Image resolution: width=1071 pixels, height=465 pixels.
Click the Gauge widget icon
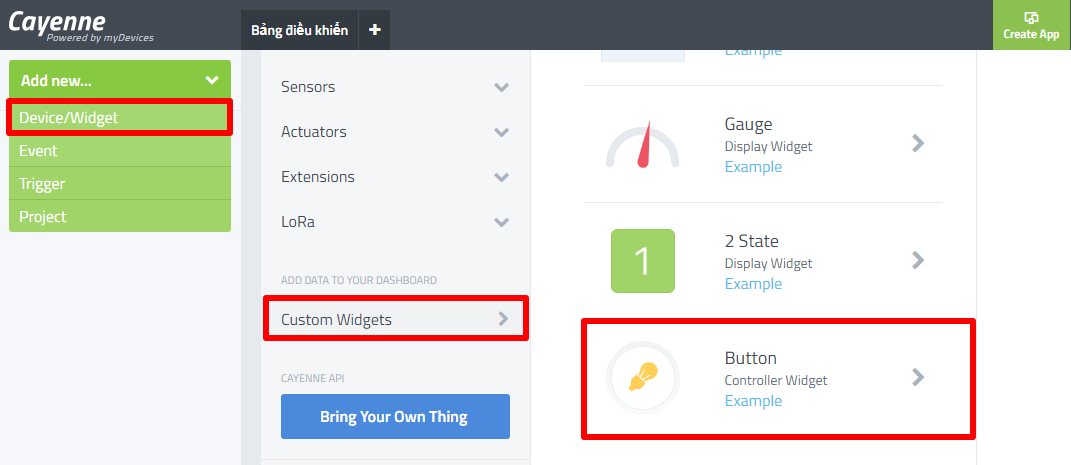642,145
